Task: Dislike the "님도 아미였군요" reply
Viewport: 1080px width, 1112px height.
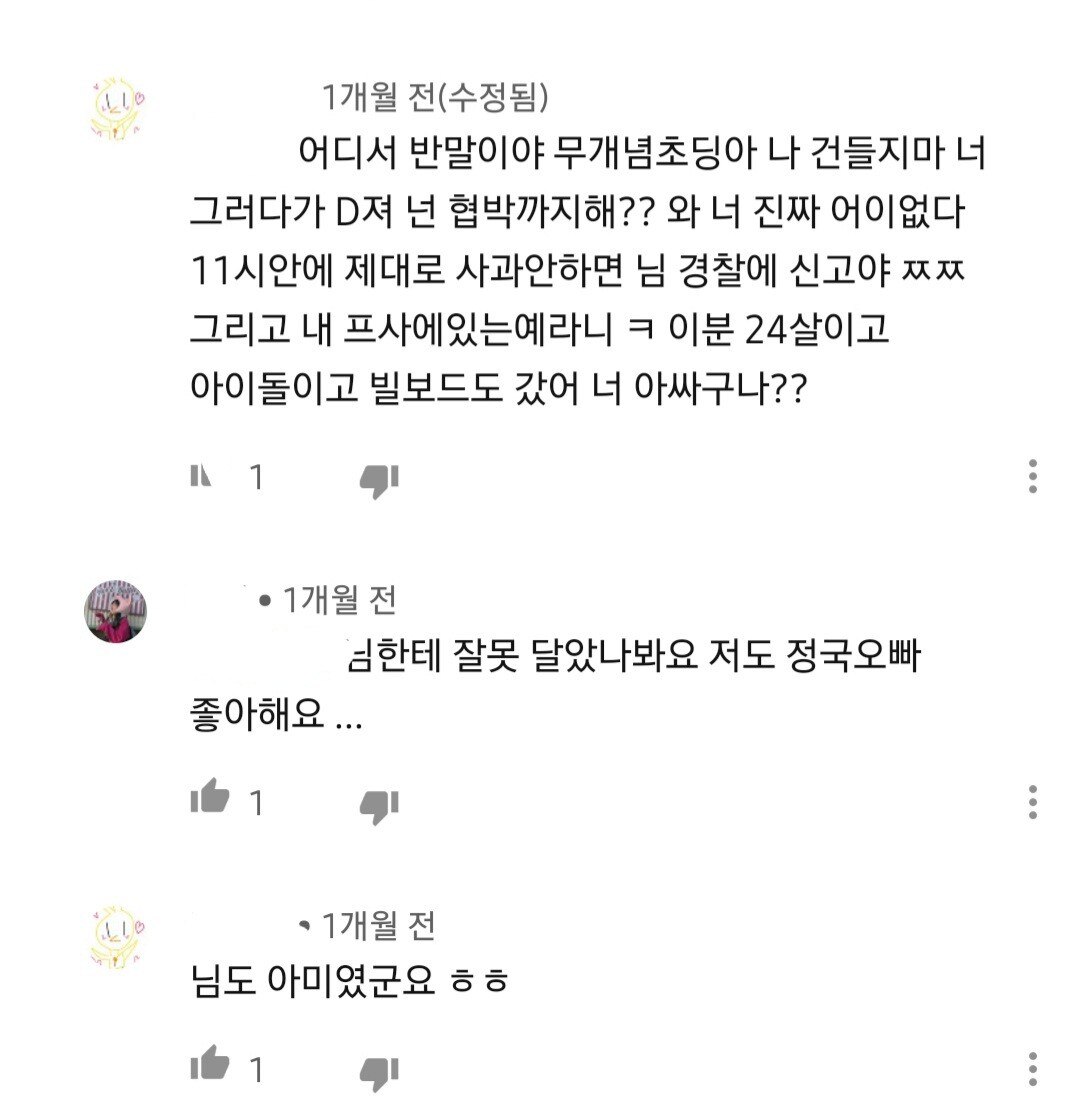Action: pyautogui.click(x=379, y=1072)
